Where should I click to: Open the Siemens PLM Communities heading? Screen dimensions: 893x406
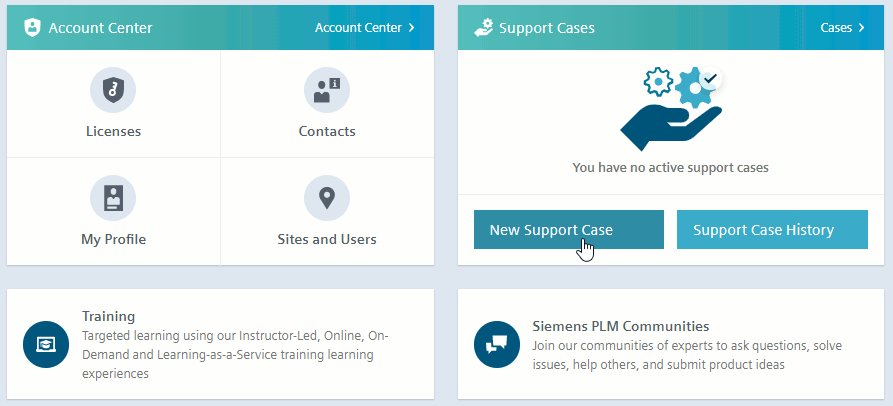click(x=621, y=326)
